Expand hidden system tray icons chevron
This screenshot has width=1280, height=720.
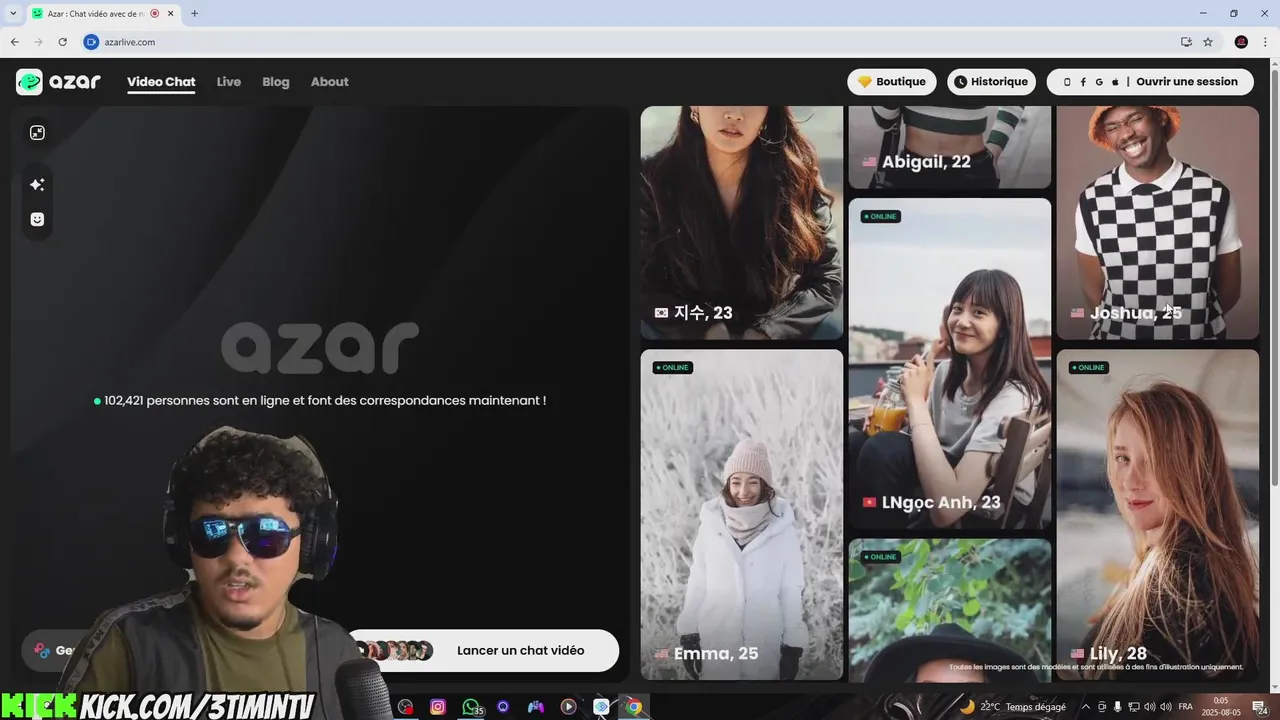(x=1085, y=707)
